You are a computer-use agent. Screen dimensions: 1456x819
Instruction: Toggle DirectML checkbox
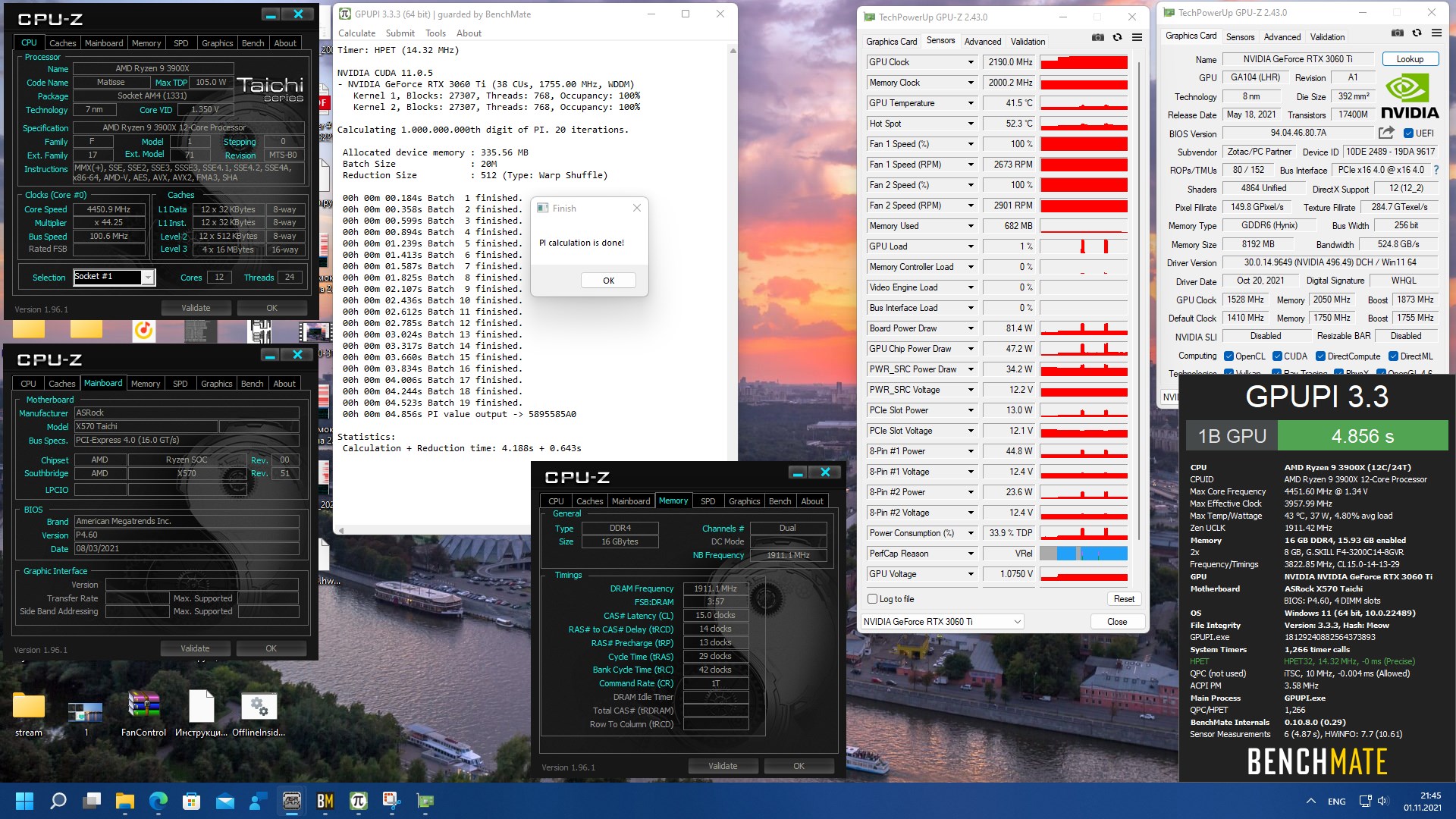[1393, 356]
